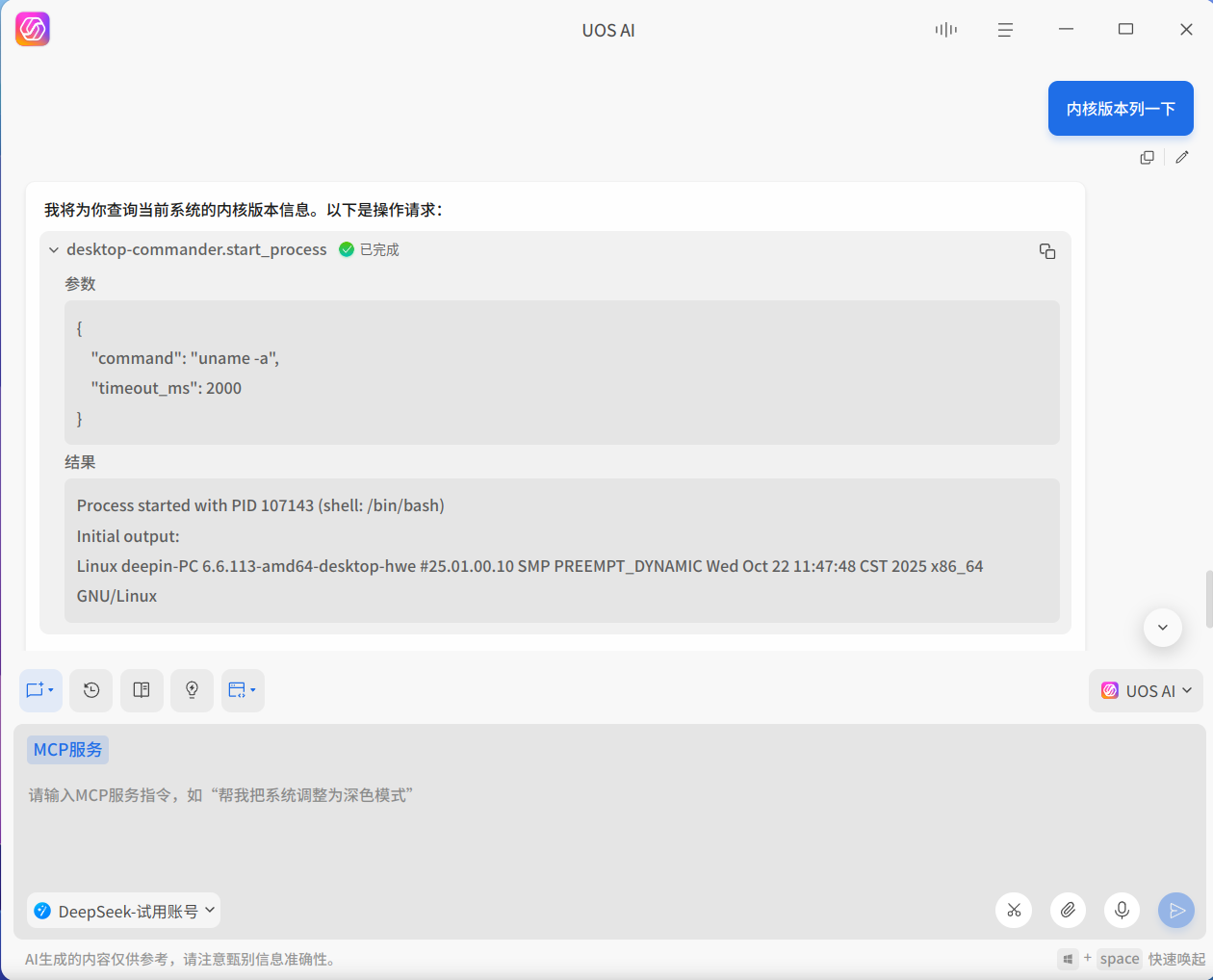Screen dimensions: 1213x980
Task: Open conversation history
Action: click(x=91, y=690)
